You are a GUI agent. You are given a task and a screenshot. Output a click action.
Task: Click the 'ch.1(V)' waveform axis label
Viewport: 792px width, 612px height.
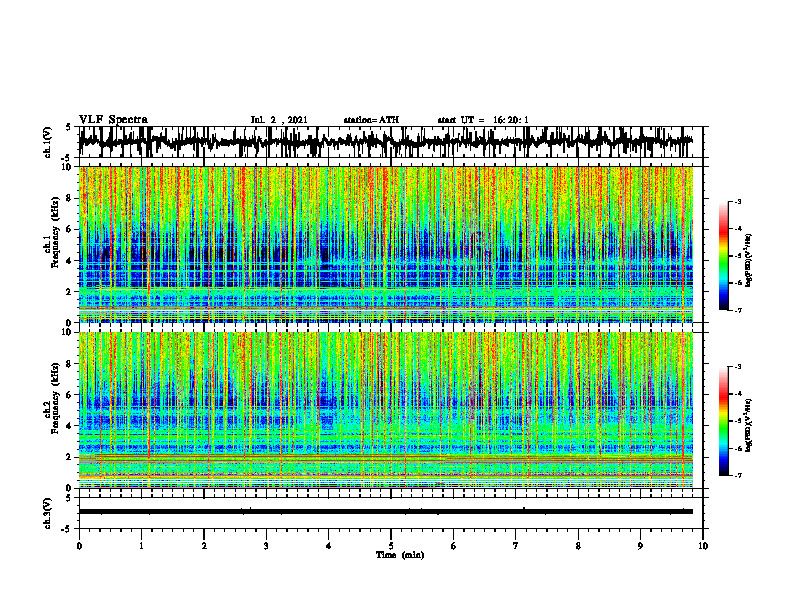(48, 142)
